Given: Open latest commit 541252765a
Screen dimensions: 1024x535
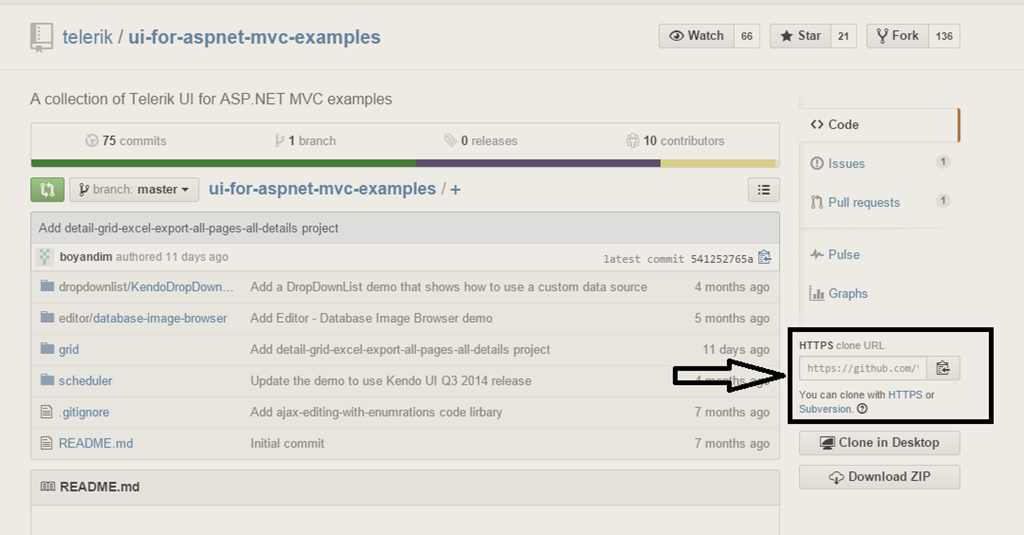Looking at the screenshot, I should point(722,259).
